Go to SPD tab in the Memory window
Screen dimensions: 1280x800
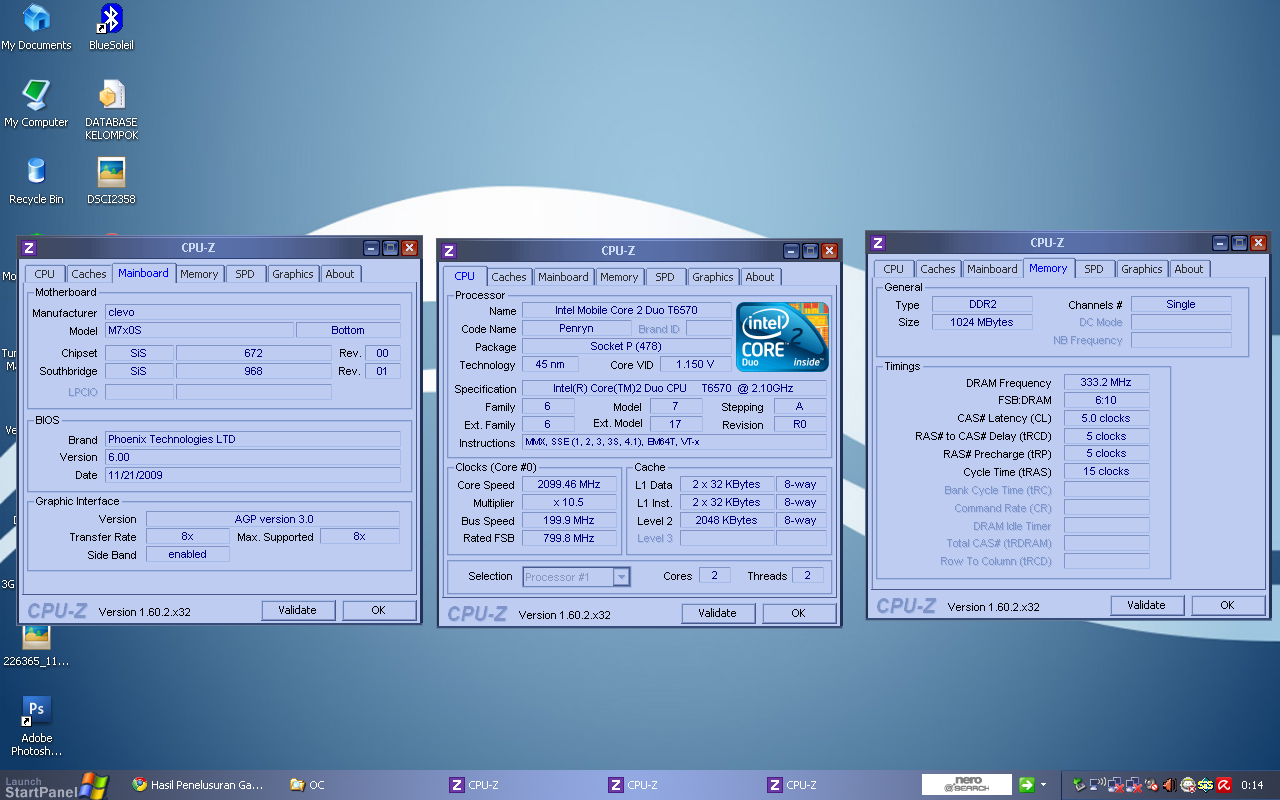coord(1094,269)
